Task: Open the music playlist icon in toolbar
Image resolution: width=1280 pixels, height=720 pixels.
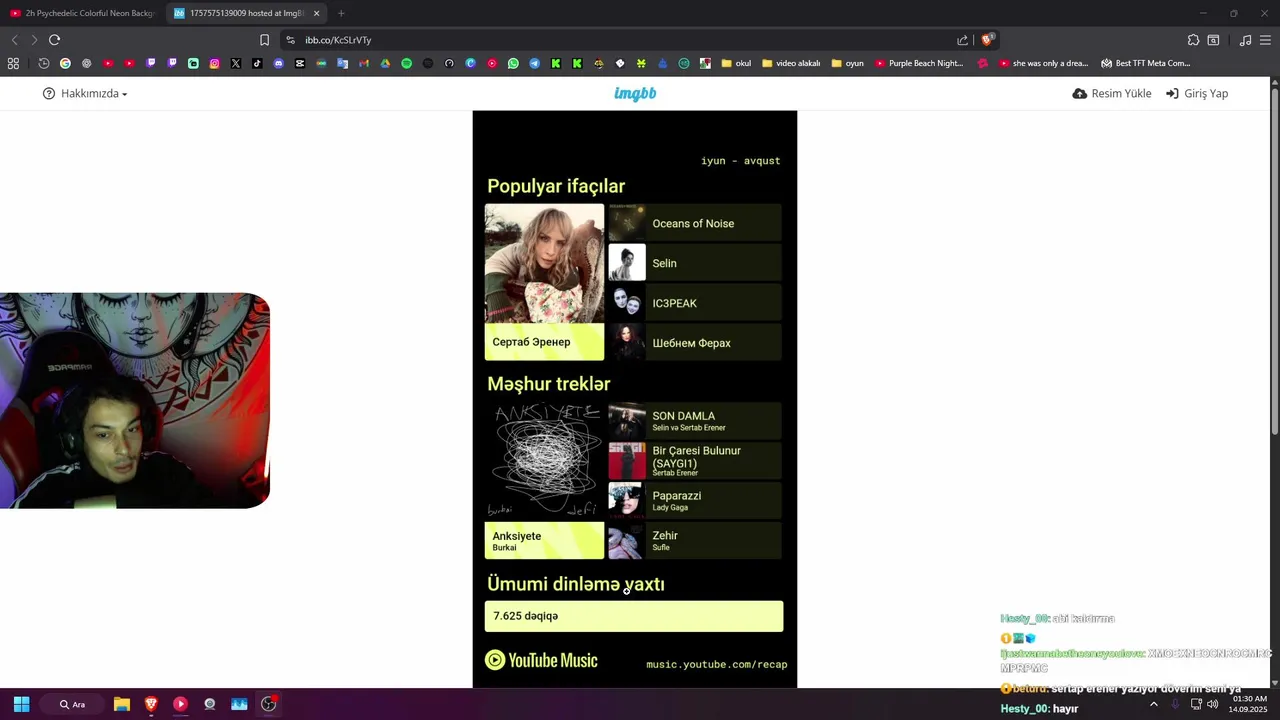Action: (x=1245, y=40)
